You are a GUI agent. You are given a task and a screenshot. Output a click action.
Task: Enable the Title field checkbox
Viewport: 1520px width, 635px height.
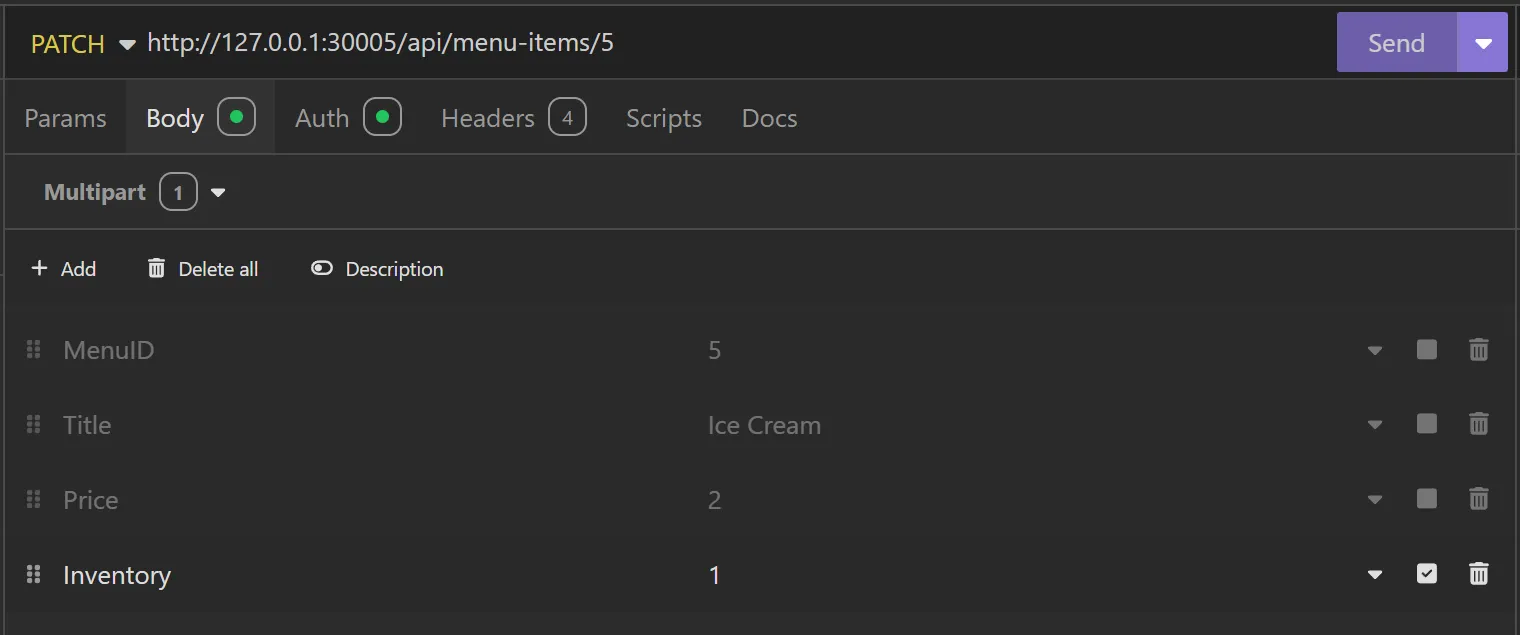pos(1427,424)
